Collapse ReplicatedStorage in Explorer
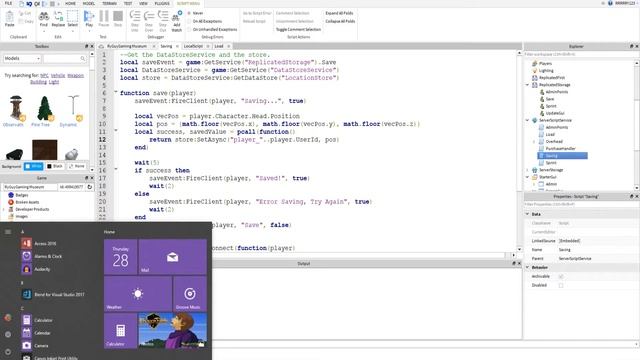The image size is (640, 360). (527, 85)
